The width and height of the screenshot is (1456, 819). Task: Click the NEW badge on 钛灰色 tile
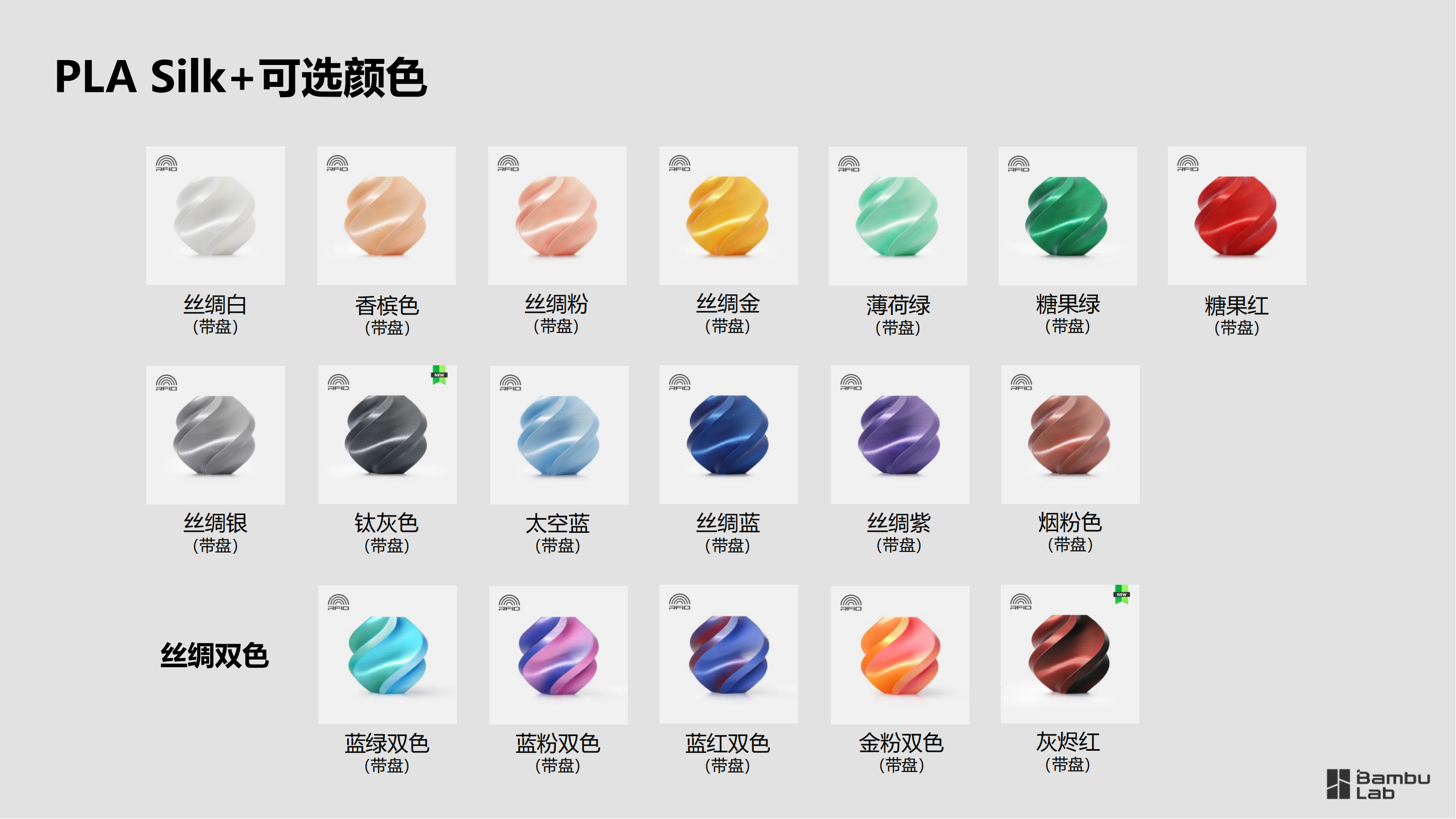point(439,375)
